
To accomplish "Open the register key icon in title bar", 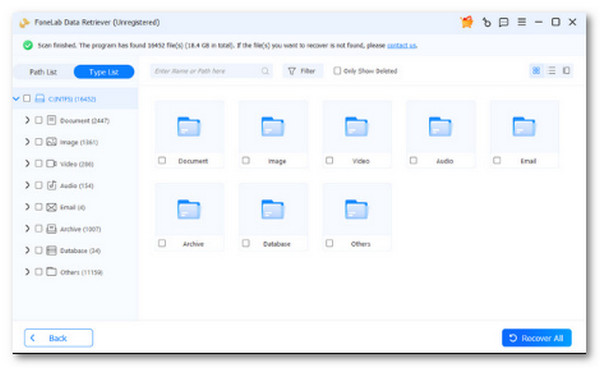I will (x=487, y=22).
